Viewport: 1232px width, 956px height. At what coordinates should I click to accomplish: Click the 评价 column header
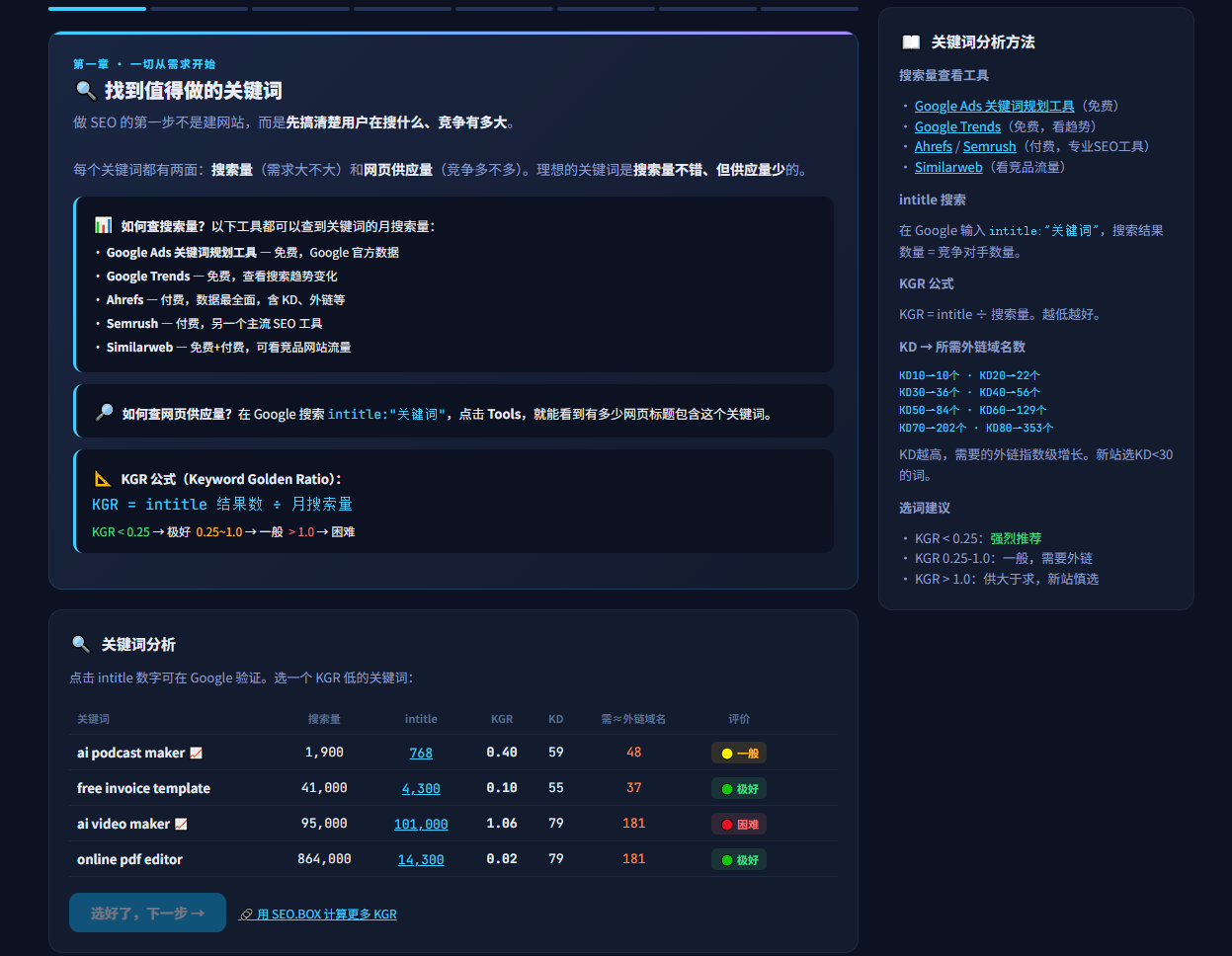click(739, 719)
